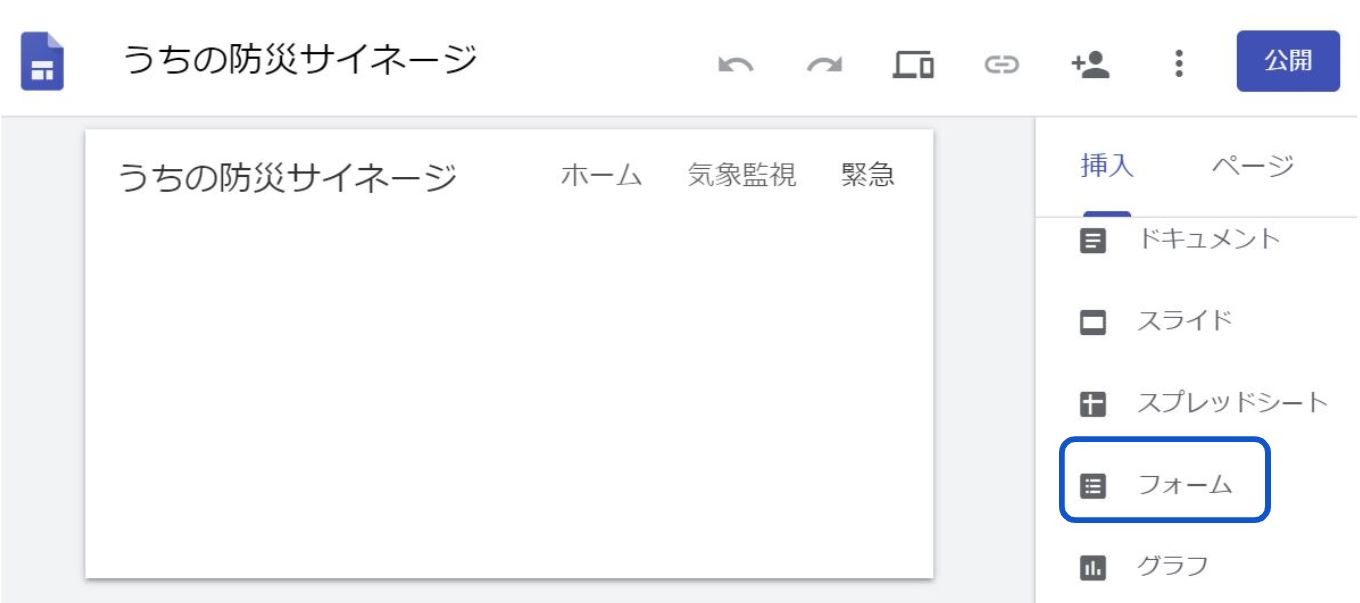Open the three-dot more options menu
Image resolution: width=1360 pixels, height=603 pixels.
point(1179,65)
